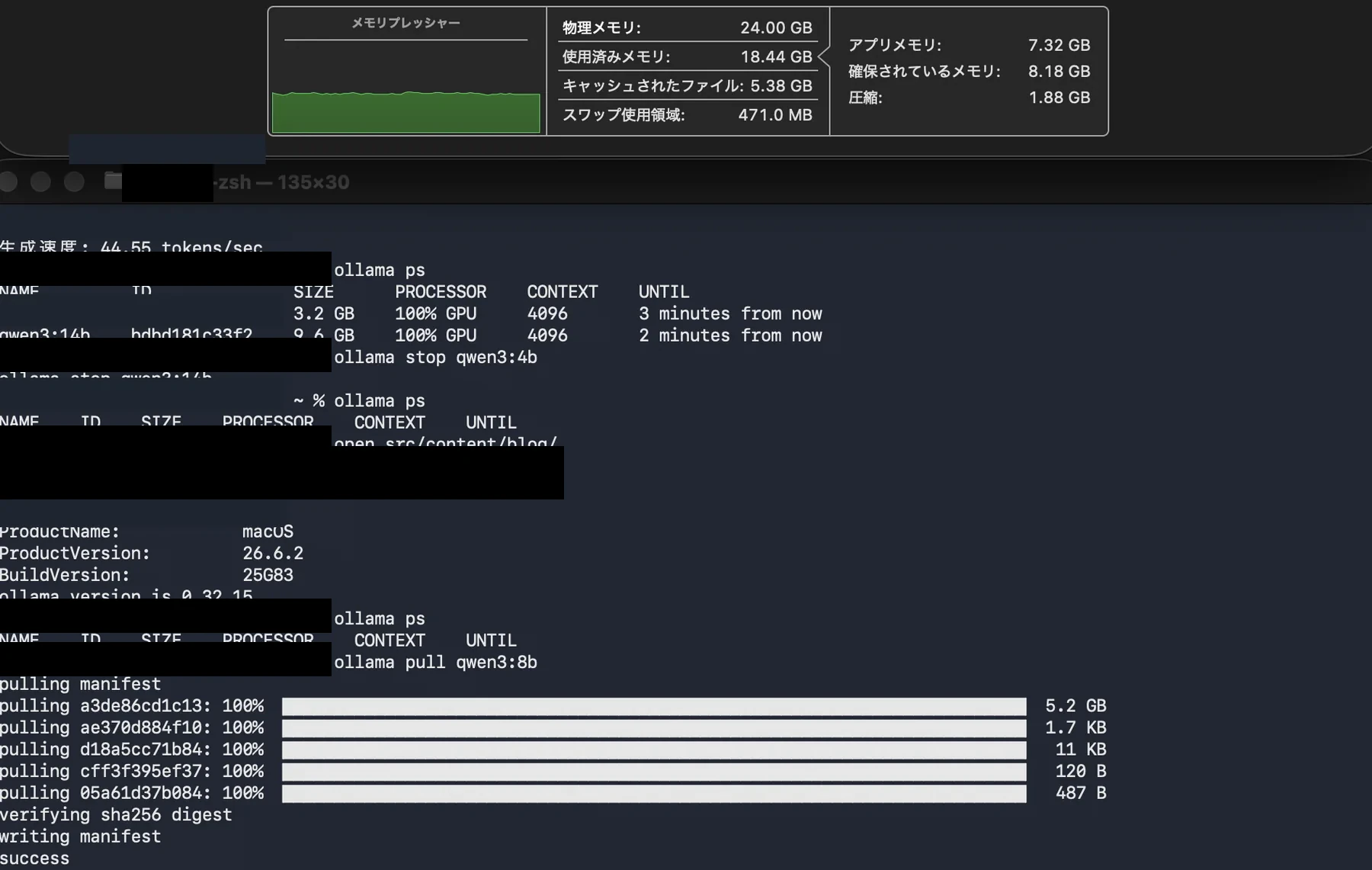Click the 'writing manifest' output line
This screenshot has width=1372, height=870.
click(x=80, y=837)
